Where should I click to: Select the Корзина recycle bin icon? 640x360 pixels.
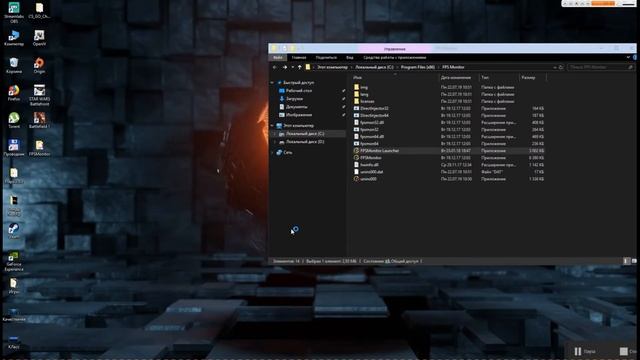[14, 65]
